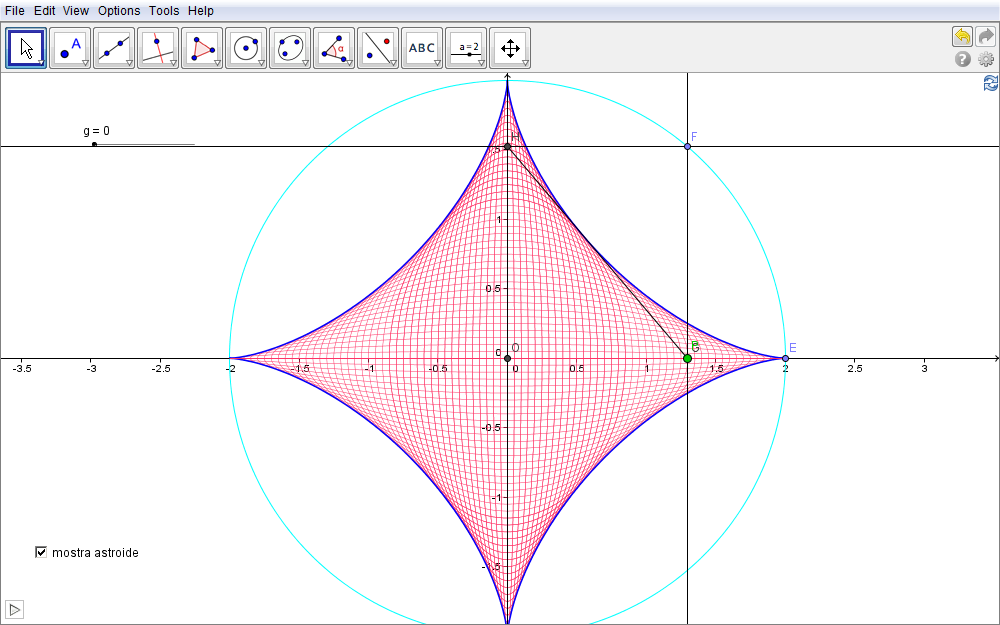Open the help question mark button
Viewport: 1000px width, 625px height.
pos(963,59)
